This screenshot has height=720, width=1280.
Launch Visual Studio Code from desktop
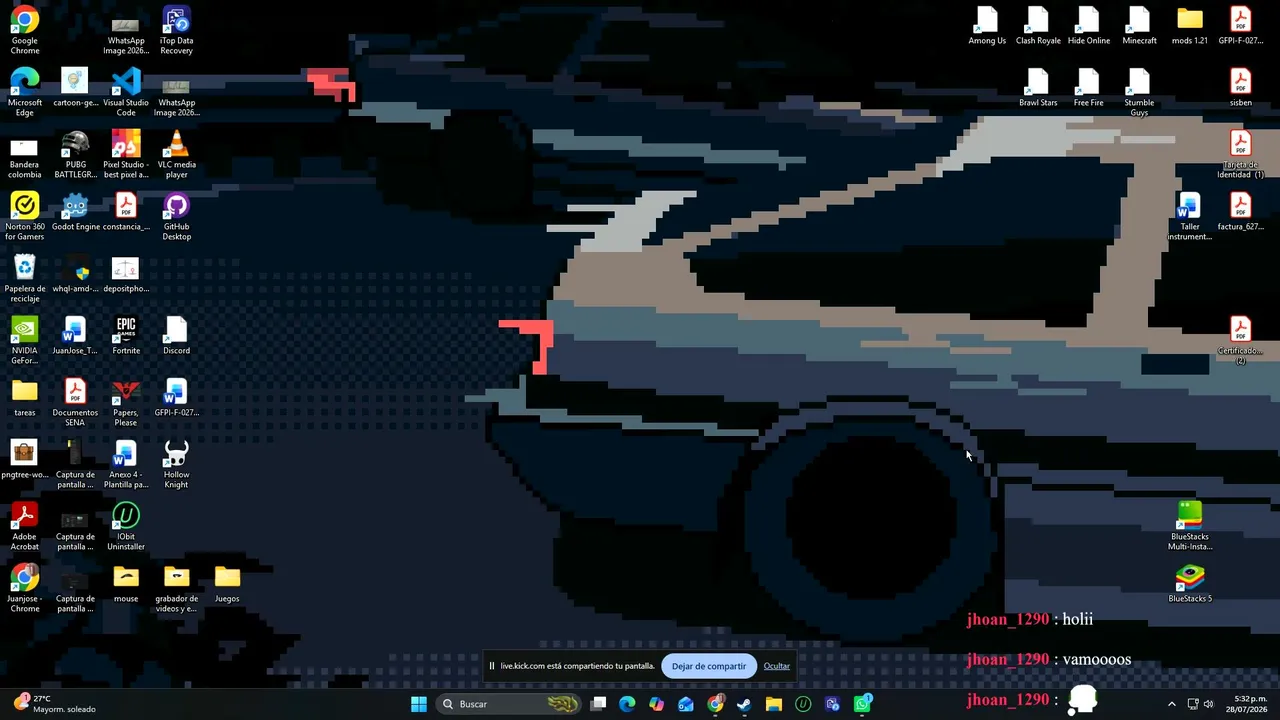tap(126, 93)
